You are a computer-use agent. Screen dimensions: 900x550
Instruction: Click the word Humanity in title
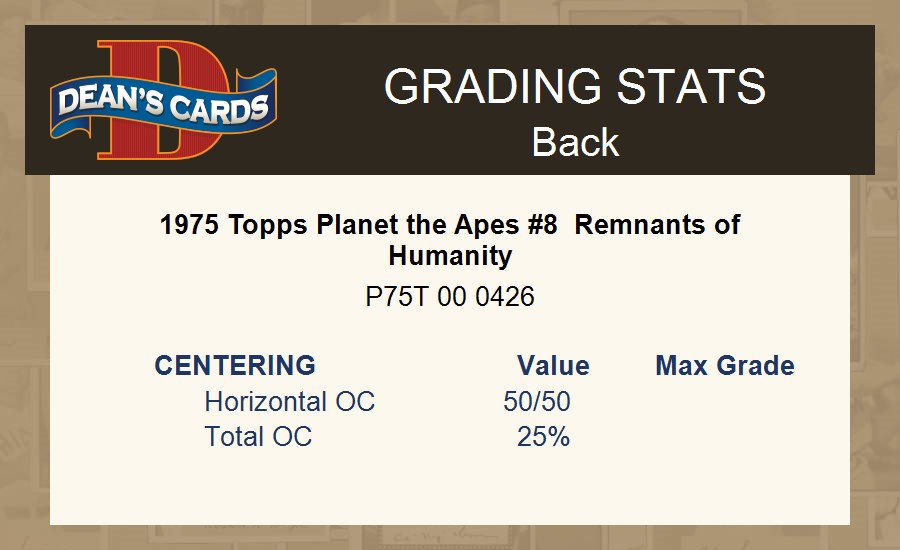pyautogui.click(x=450, y=255)
